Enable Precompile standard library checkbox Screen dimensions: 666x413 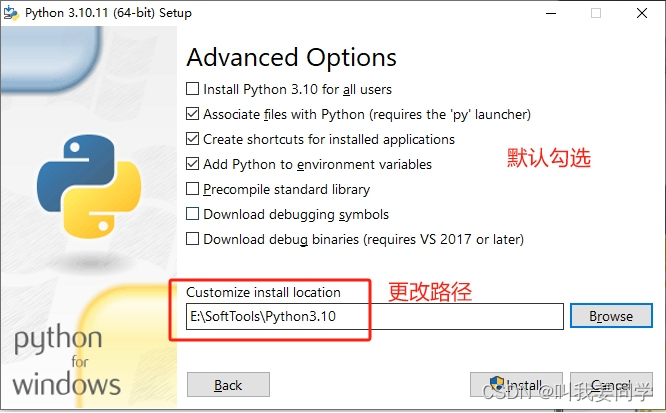coord(192,189)
